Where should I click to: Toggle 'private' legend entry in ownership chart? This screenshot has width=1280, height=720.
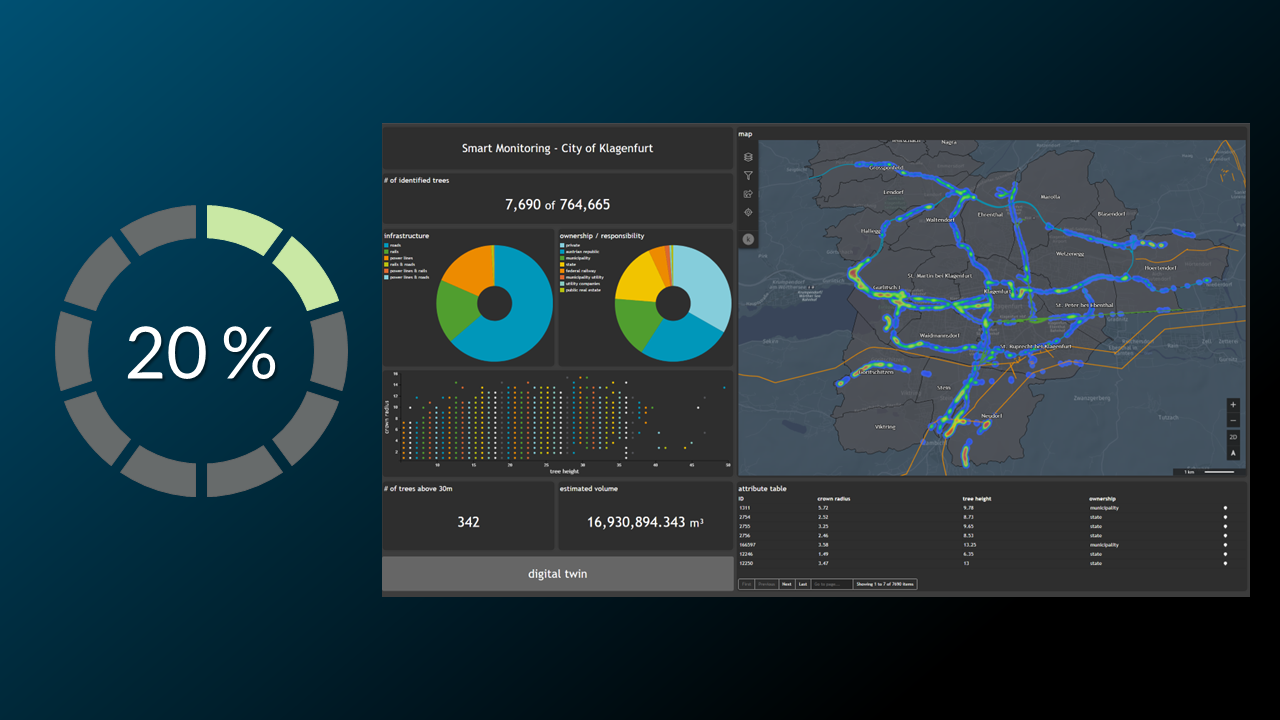tap(570, 245)
